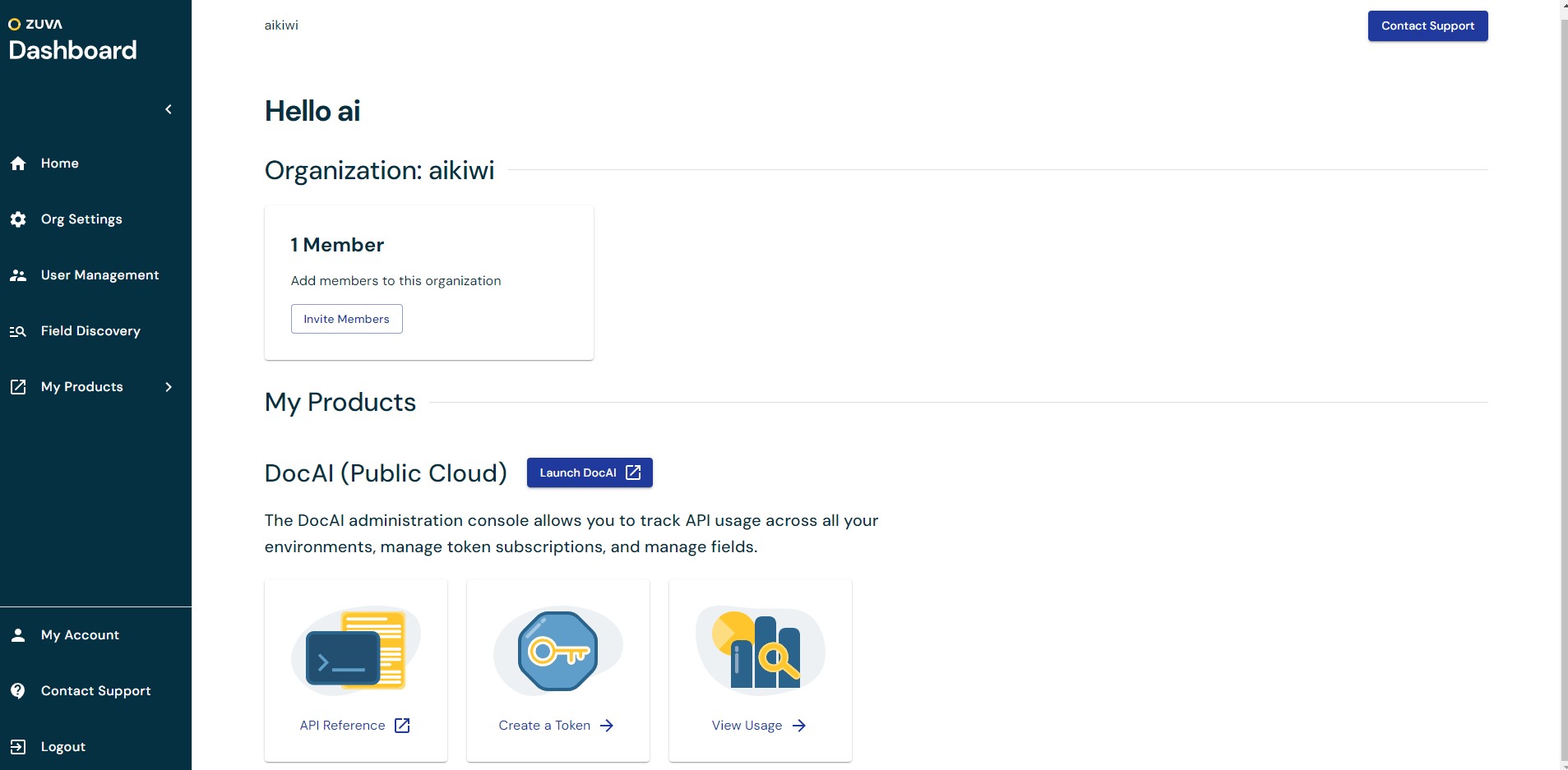
Task: Click the Logout exit icon
Action: coord(18,747)
